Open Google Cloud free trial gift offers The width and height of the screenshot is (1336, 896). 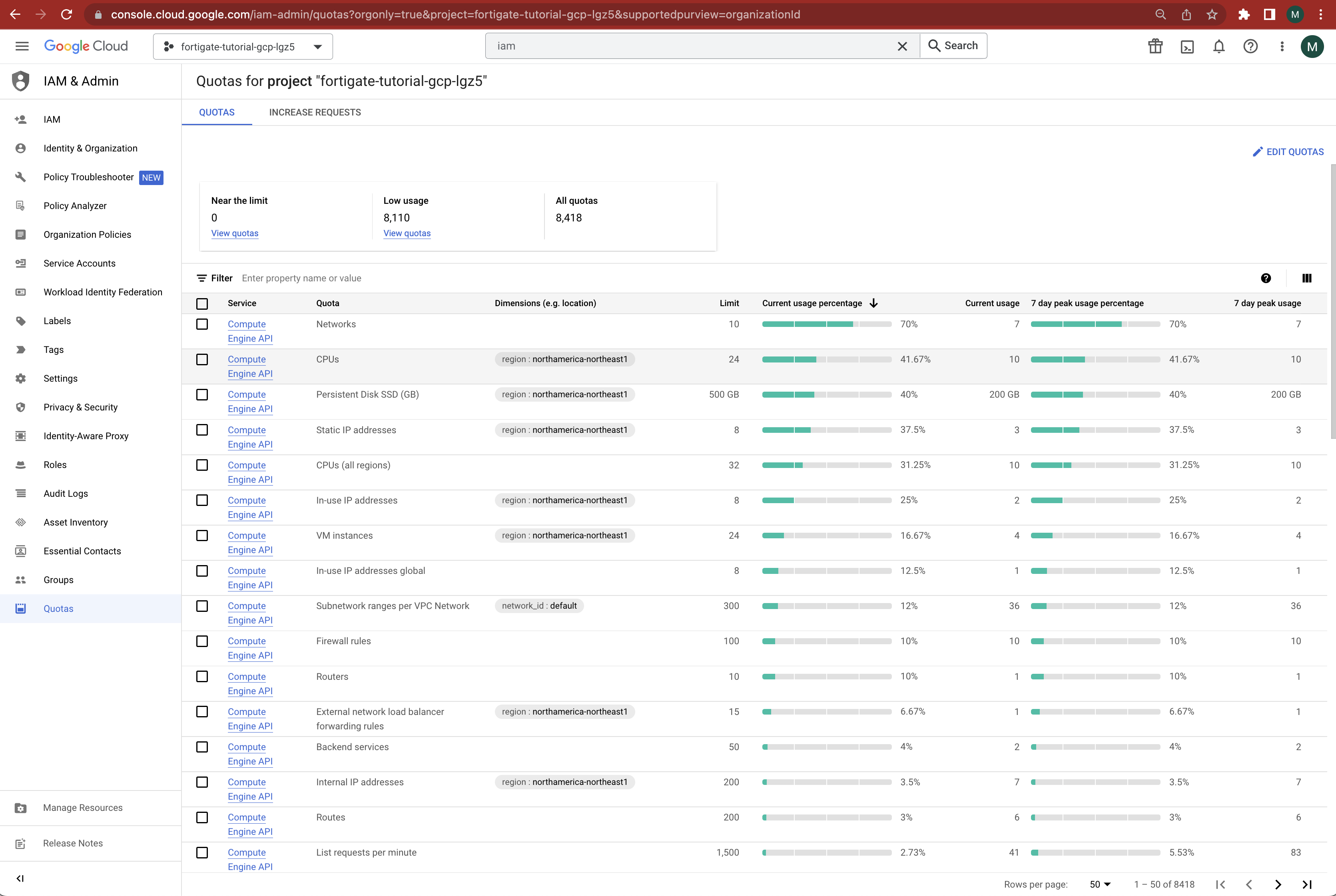pyautogui.click(x=1155, y=47)
